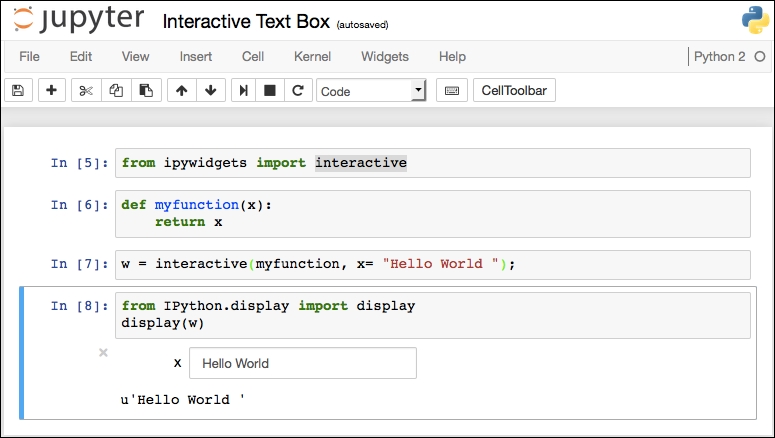775x438 pixels.
Task: Click the Jupyter logo
Action: point(79,20)
